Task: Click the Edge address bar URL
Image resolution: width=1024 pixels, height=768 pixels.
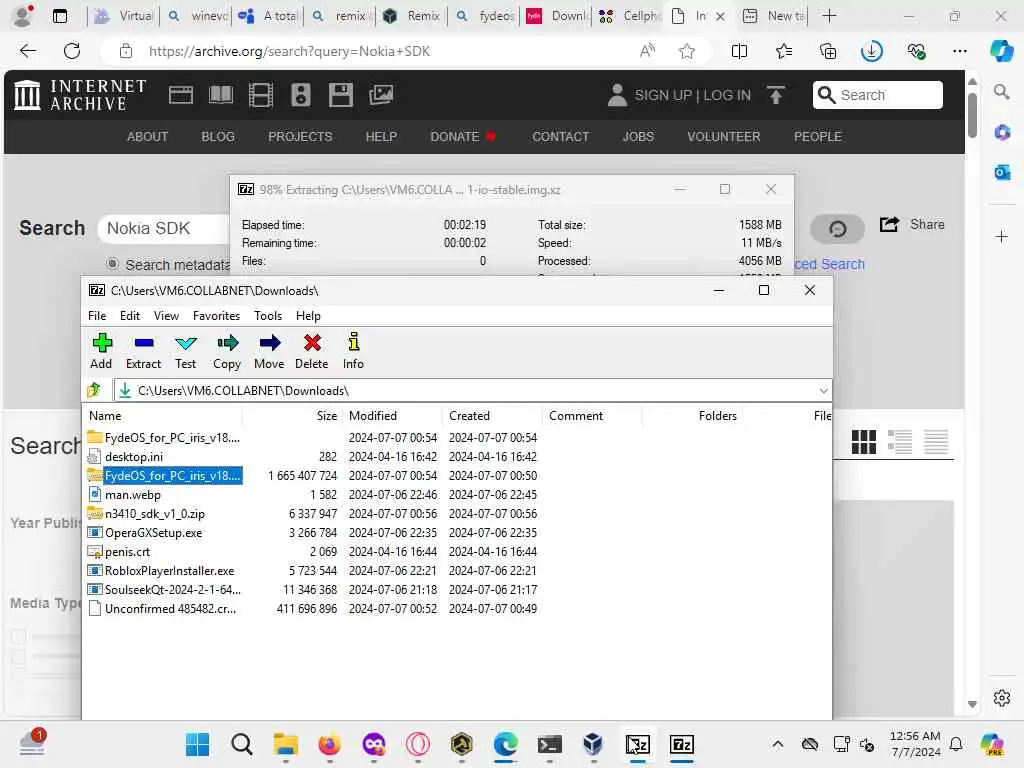Action: [x=289, y=51]
